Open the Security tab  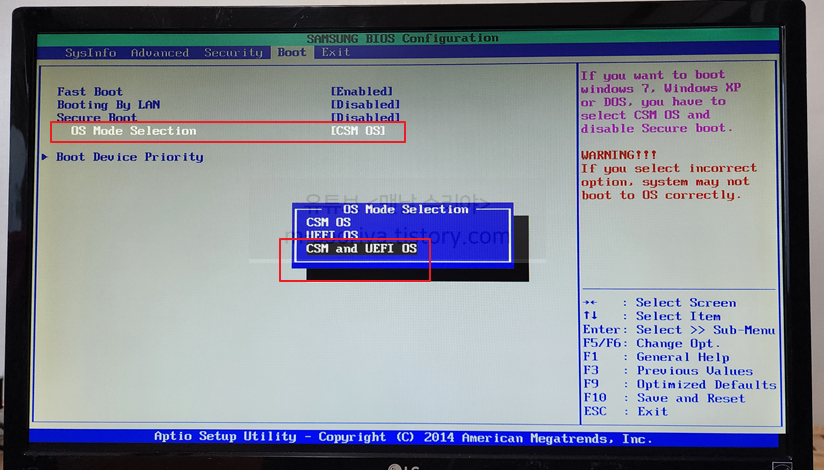click(x=233, y=53)
